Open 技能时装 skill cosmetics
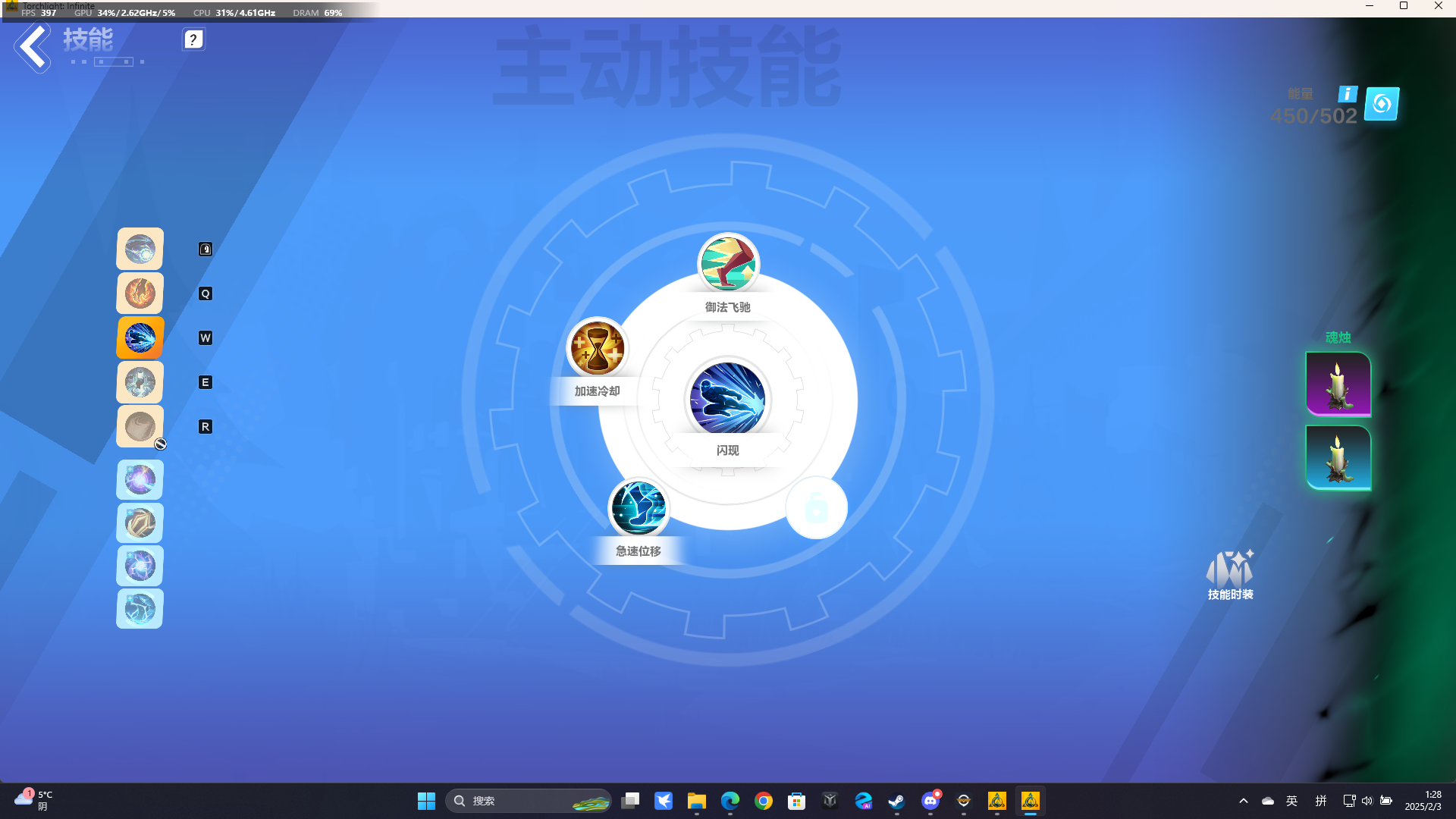 (x=1230, y=575)
